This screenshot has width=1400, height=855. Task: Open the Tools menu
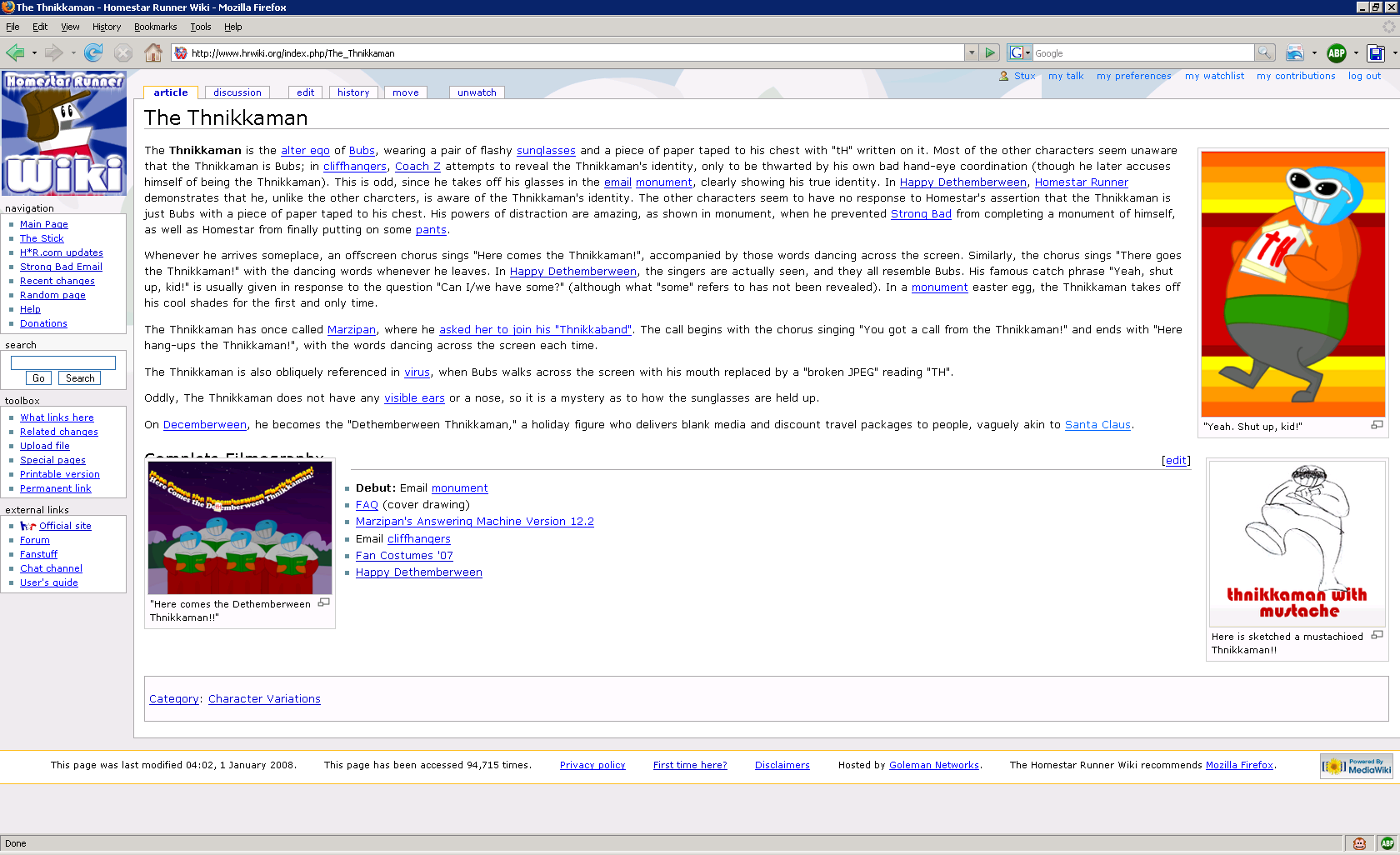[201, 27]
